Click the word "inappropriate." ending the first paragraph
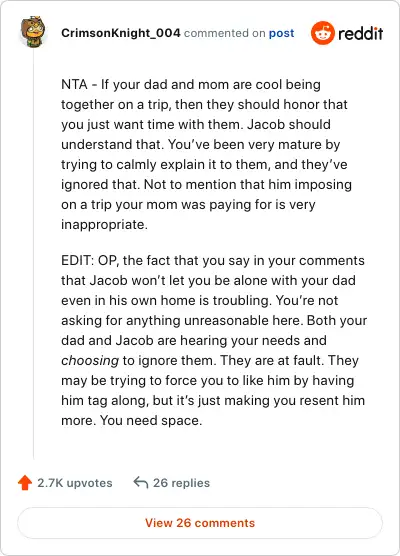This screenshot has height=556, width=400. 104,225
